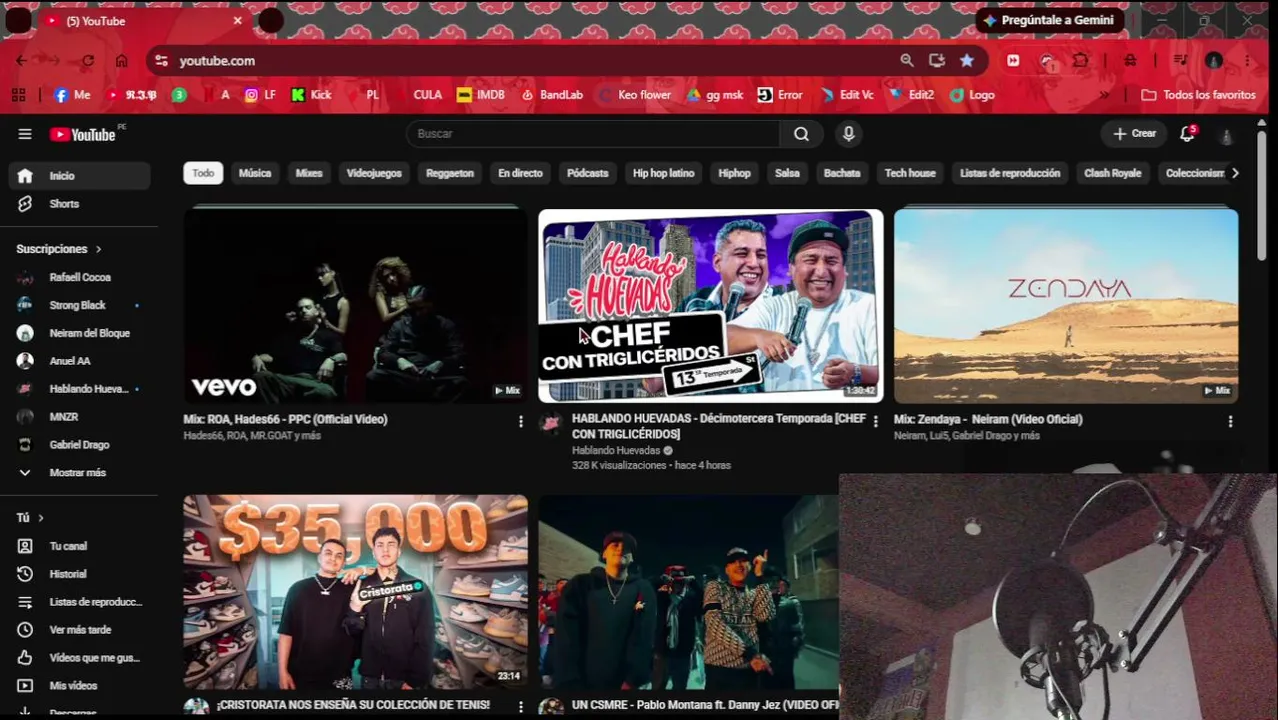Screen dimensions: 1278x720
Task: Open Ver más tarde sidebar item
Action: (80, 630)
